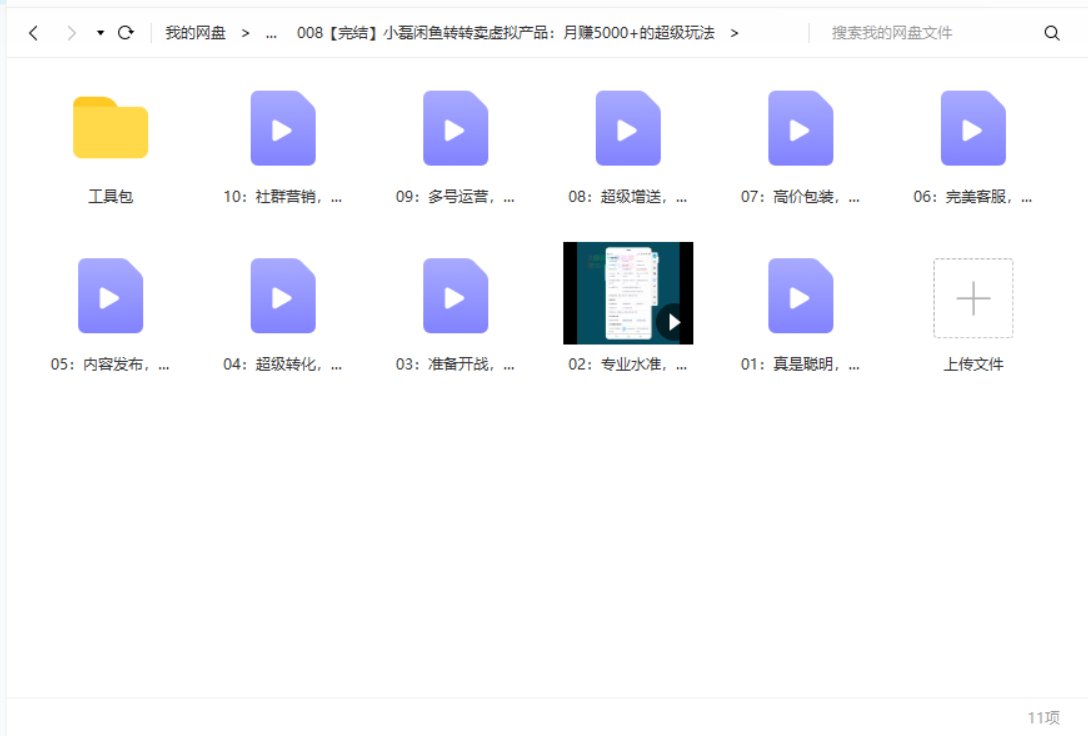The height and width of the screenshot is (736, 1088).
Task: Click the file name 07：高价包装
Action: (800, 197)
